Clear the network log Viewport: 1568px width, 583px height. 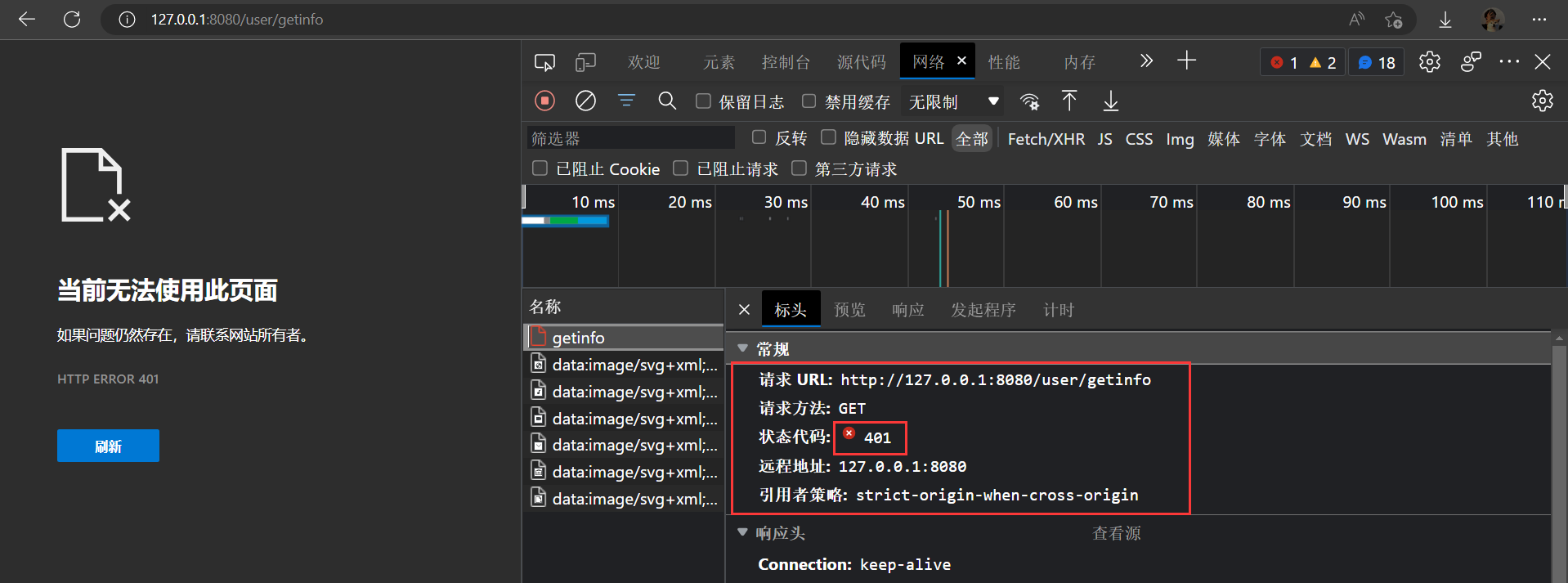pyautogui.click(x=585, y=101)
